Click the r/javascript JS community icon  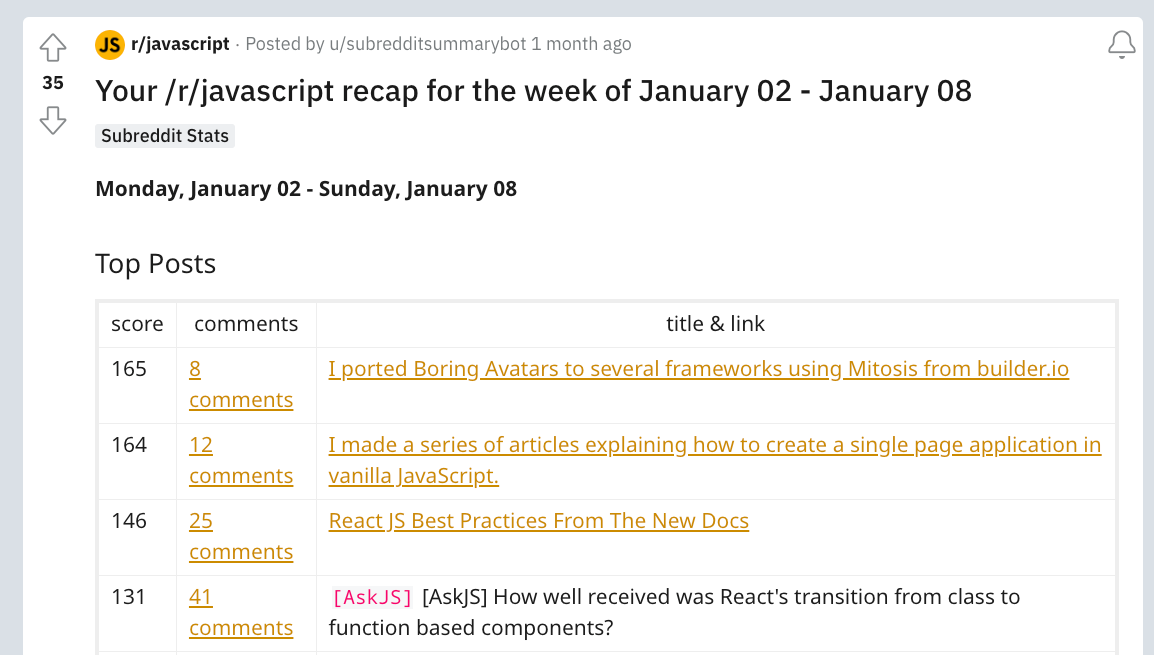click(110, 45)
